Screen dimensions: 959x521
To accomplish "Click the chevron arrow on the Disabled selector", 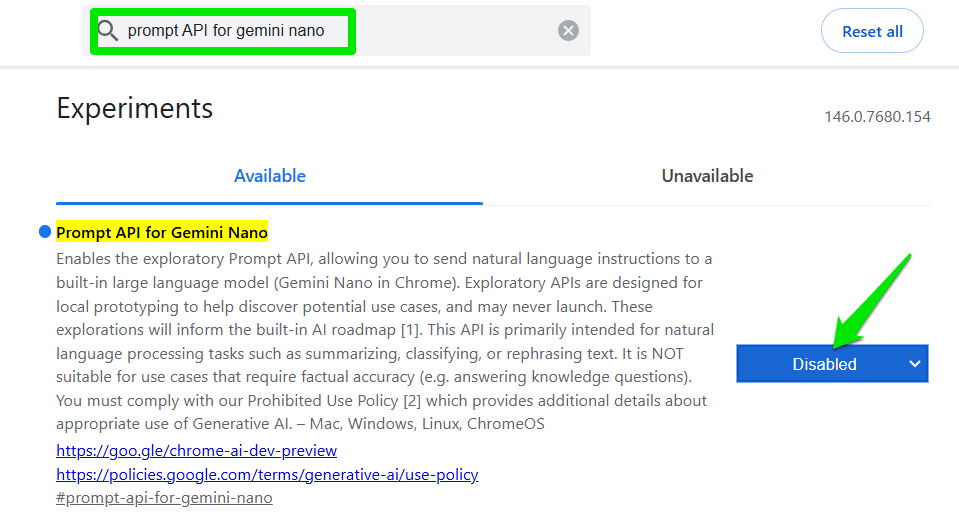I will coord(914,364).
